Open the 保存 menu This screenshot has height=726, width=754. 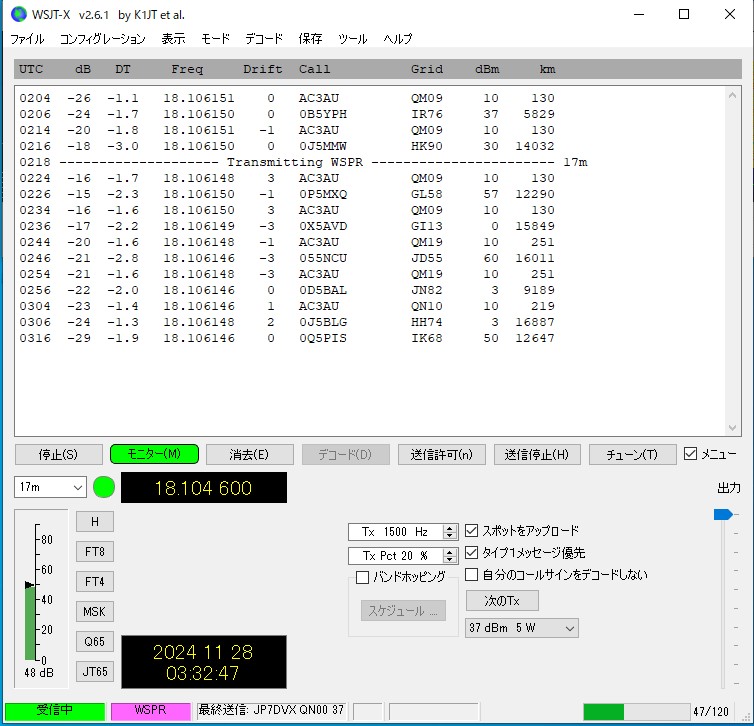point(310,38)
